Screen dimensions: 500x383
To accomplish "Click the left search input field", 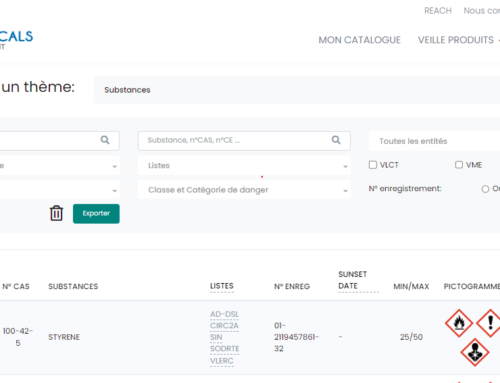I will tap(59, 141).
